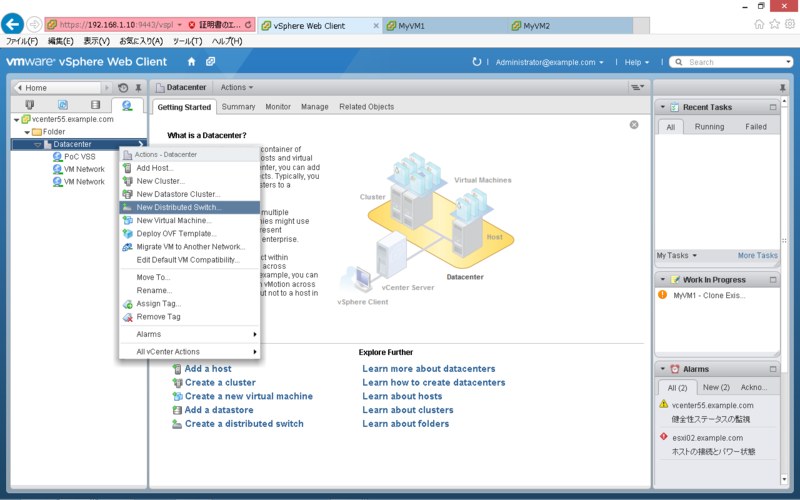Screen dimensions: 800x500
Task: Click Learn more about datacenters link
Action: pyautogui.click(x=429, y=368)
